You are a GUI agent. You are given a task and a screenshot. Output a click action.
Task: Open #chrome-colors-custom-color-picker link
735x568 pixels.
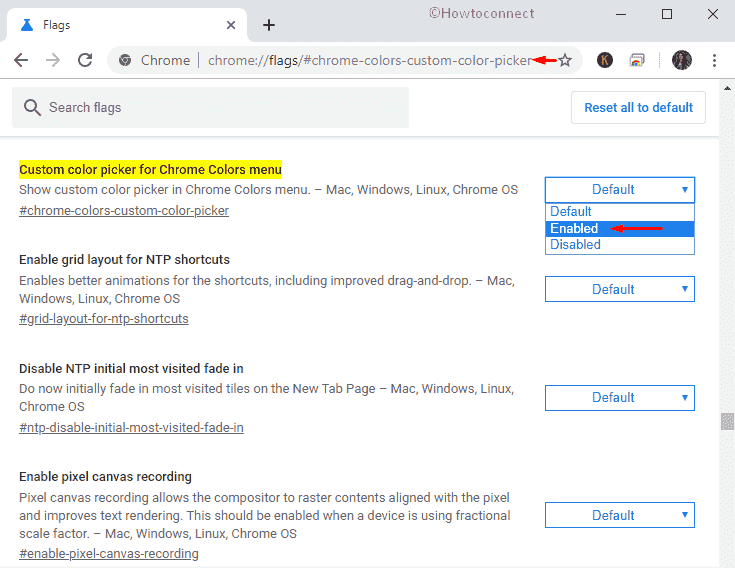pos(124,211)
